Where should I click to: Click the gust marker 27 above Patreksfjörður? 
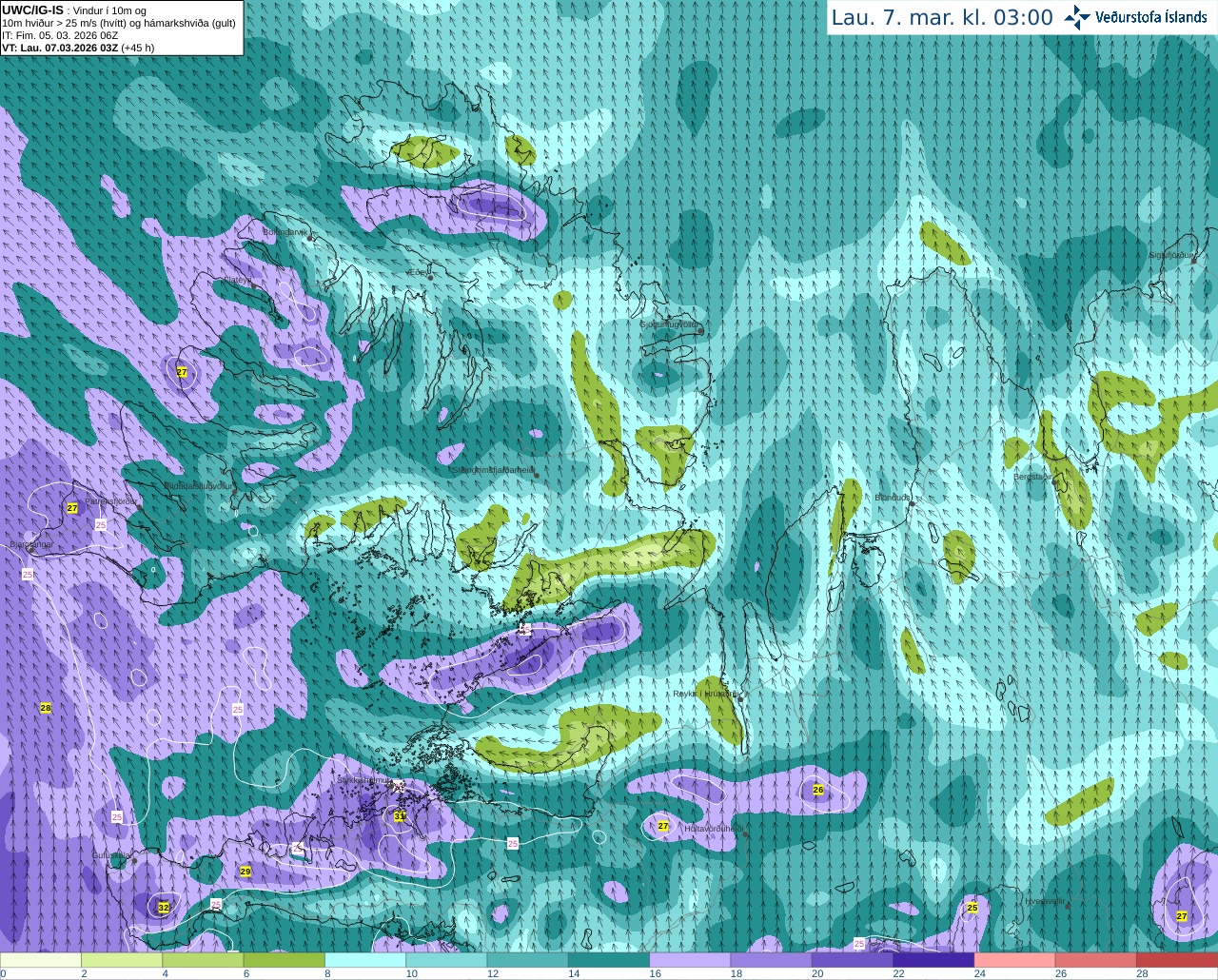72,508
